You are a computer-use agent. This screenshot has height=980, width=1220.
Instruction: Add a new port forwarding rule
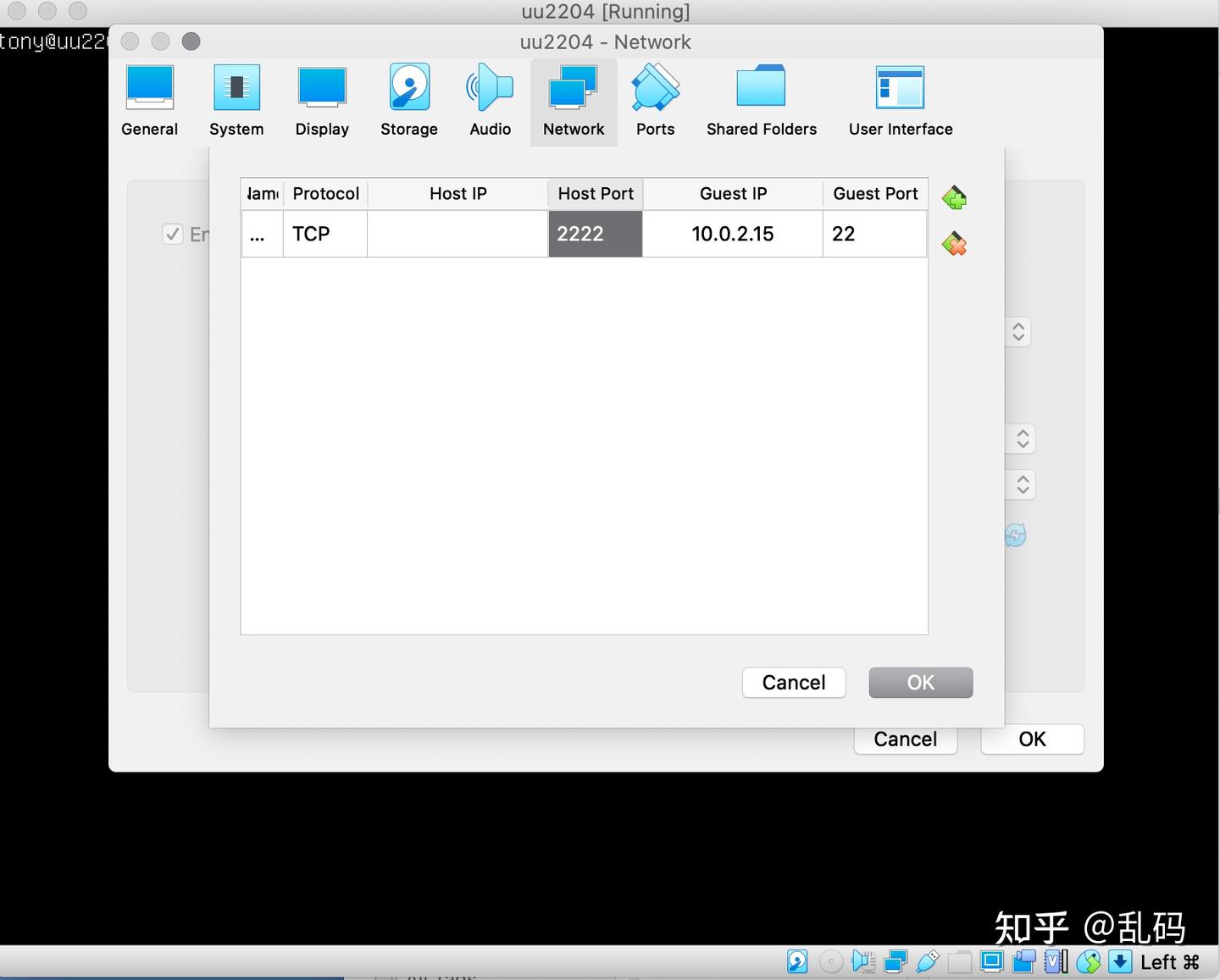tap(954, 197)
